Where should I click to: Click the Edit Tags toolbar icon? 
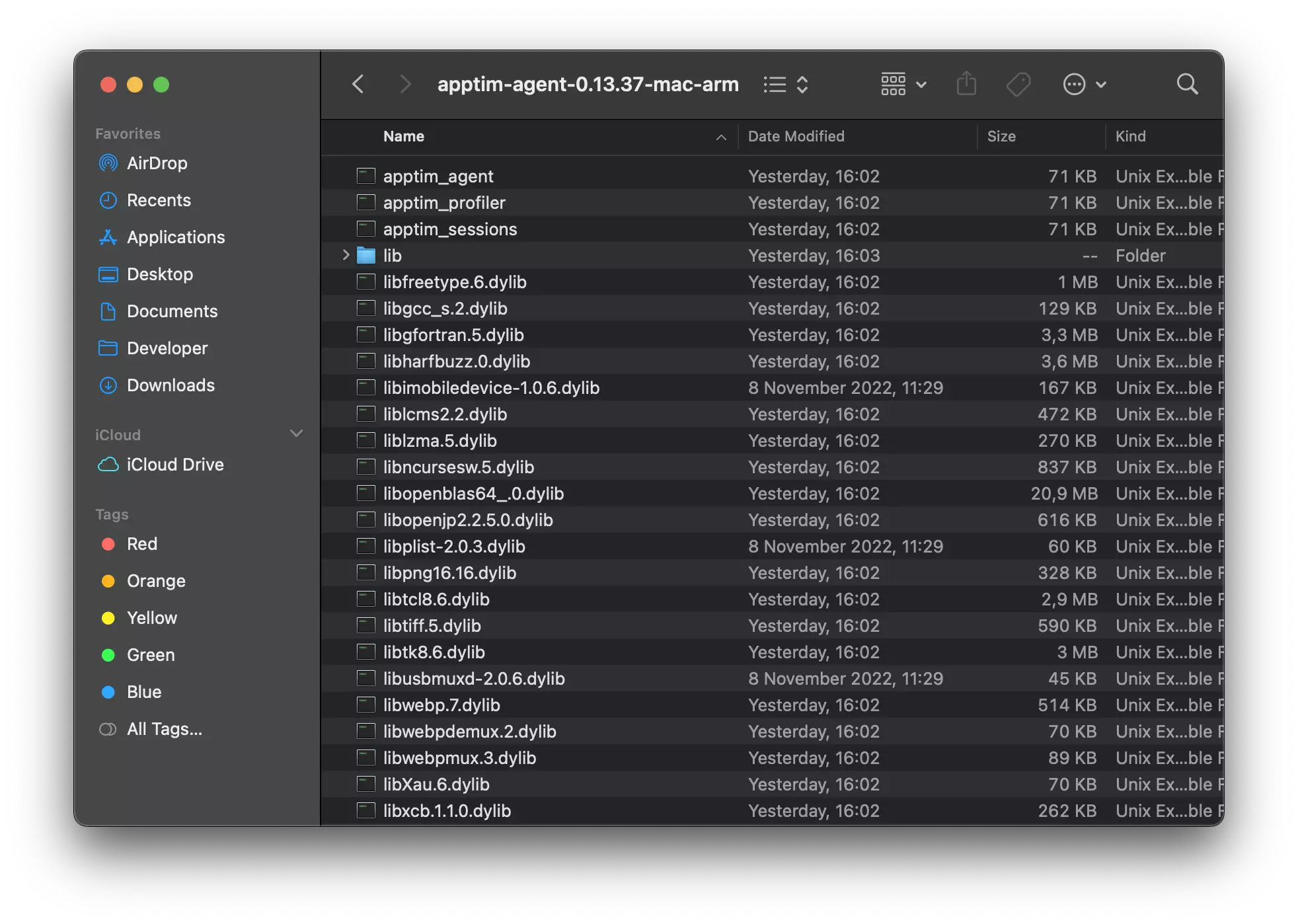(1018, 84)
